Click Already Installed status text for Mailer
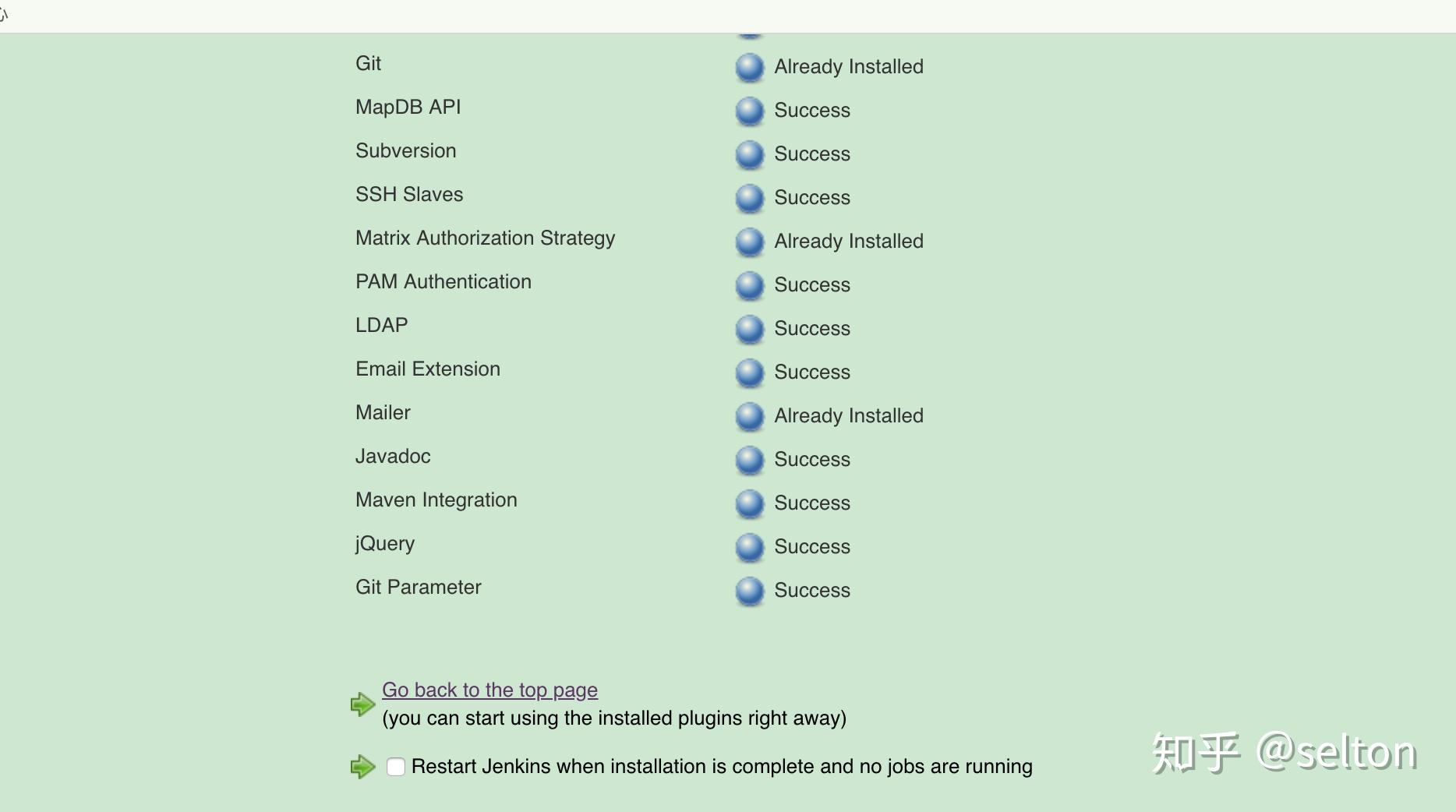The height and width of the screenshot is (812, 1456). coord(849,416)
